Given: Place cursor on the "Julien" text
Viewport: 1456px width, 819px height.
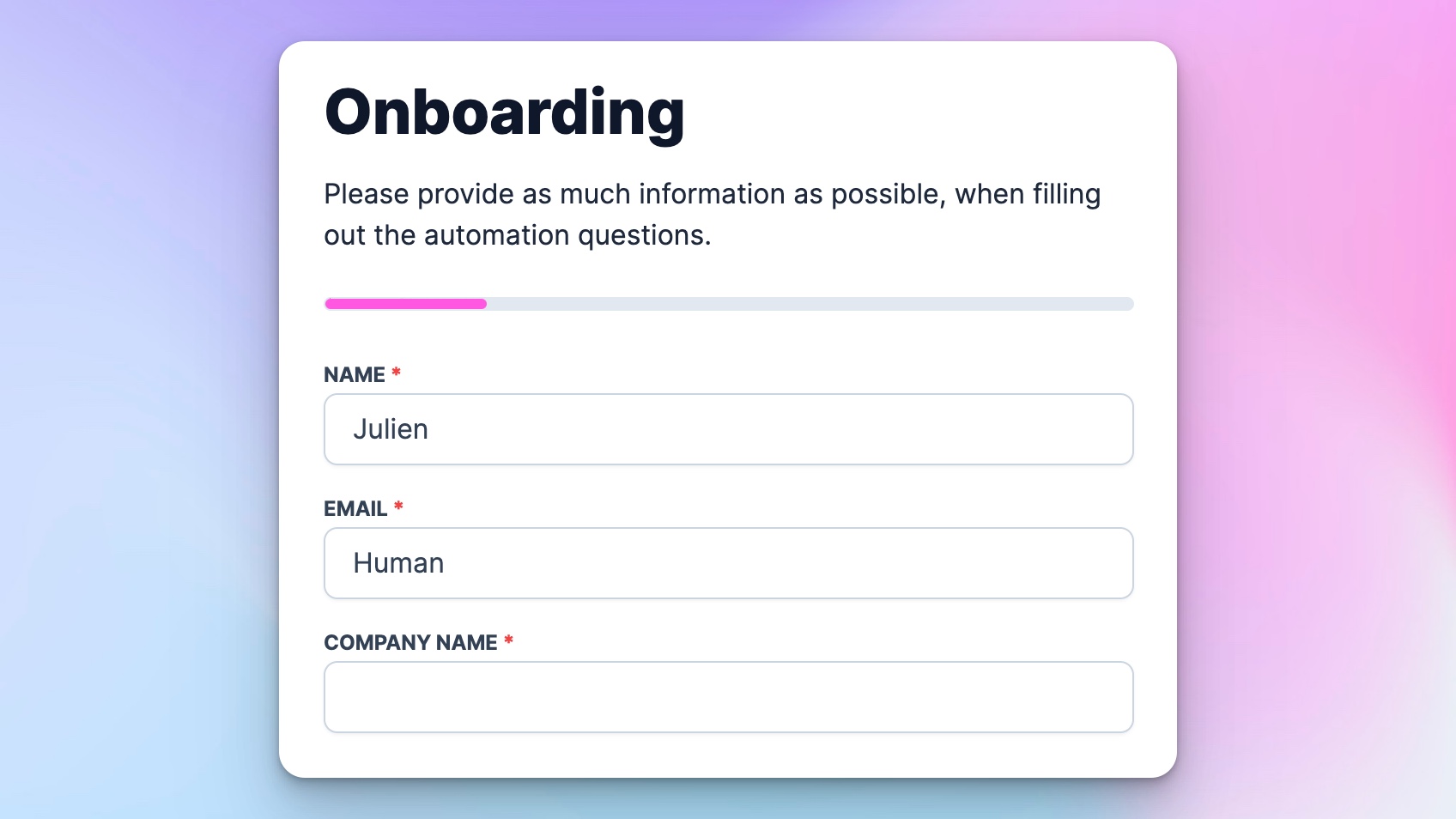Looking at the screenshot, I should tap(391, 429).
